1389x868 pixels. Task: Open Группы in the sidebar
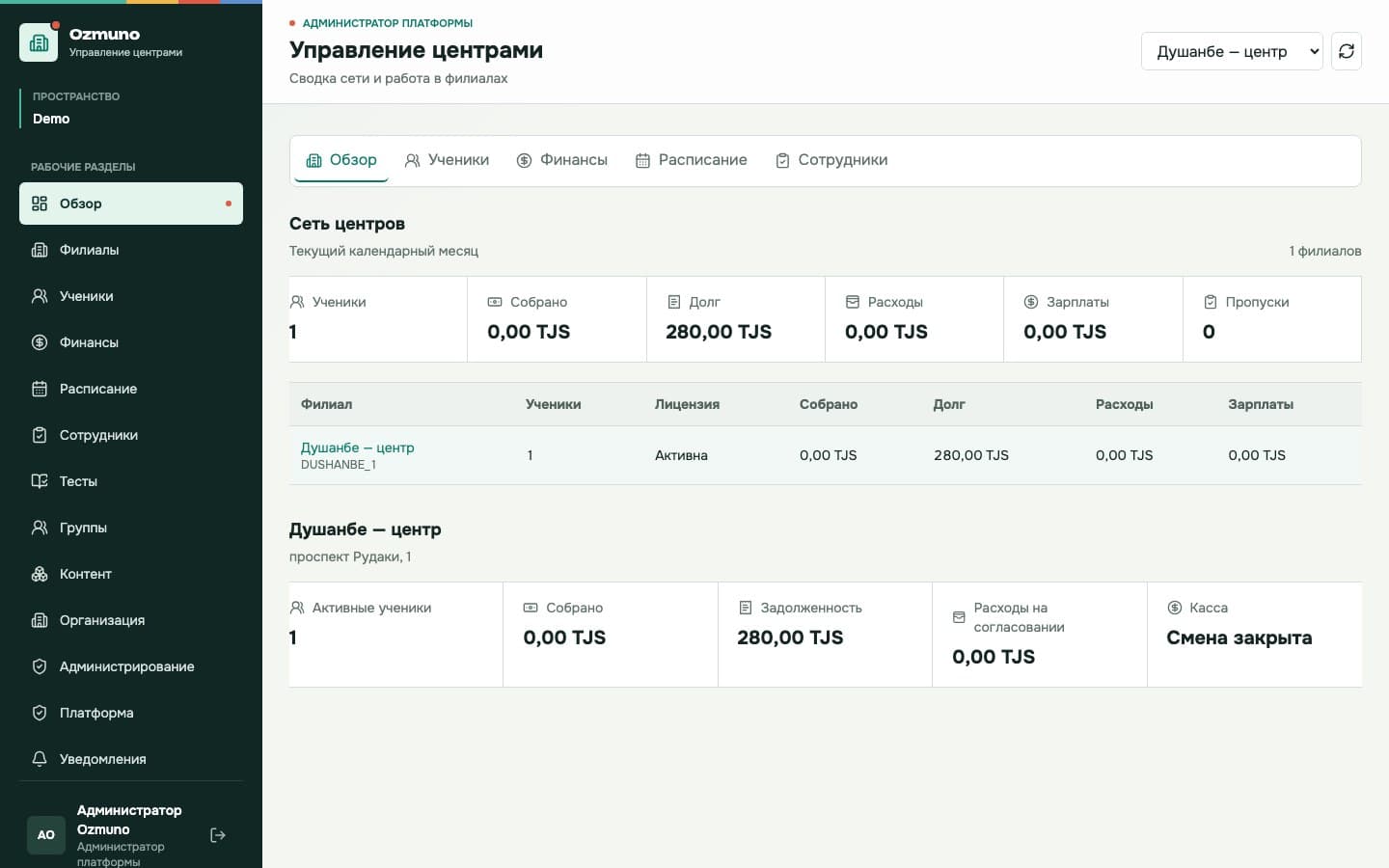pyautogui.click(x=131, y=528)
